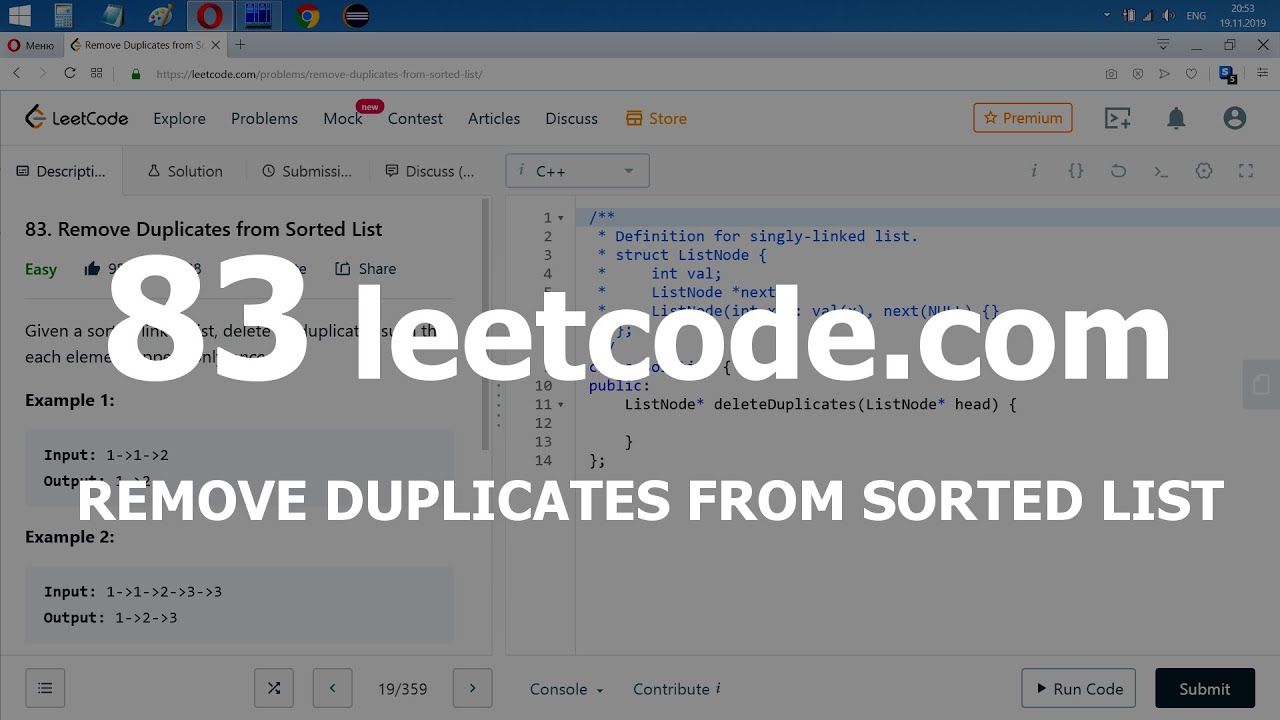
Task: Switch to the Discuss tab in problem panel
Action: pos(430,171)
